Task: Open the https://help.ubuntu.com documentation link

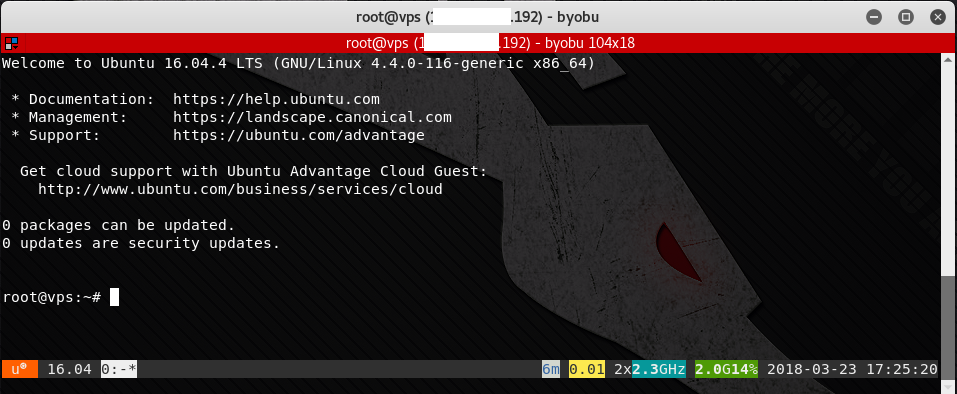Action: (276, 99)
